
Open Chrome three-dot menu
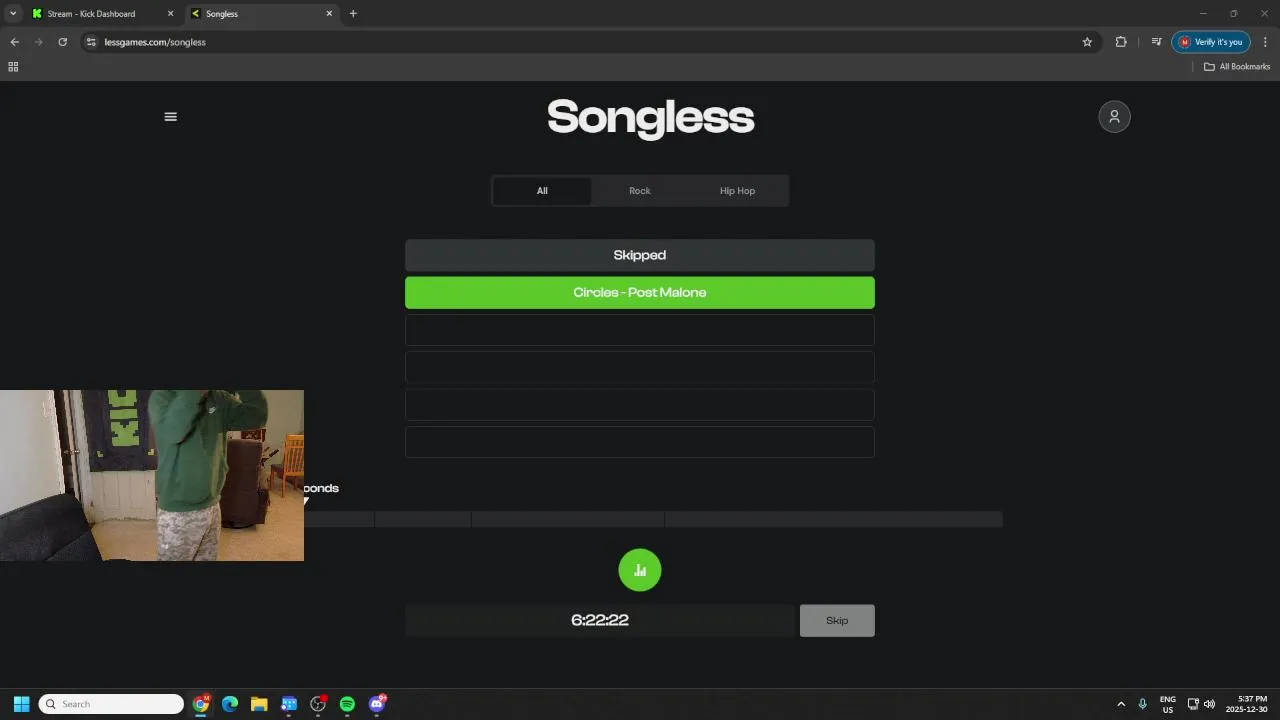(x=1265, y=42)
